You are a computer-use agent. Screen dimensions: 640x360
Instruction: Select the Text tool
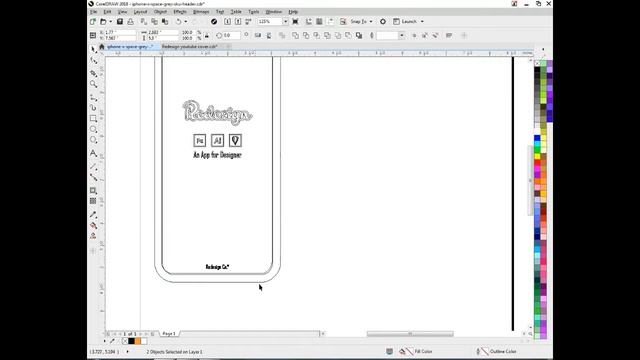(93, 153)
